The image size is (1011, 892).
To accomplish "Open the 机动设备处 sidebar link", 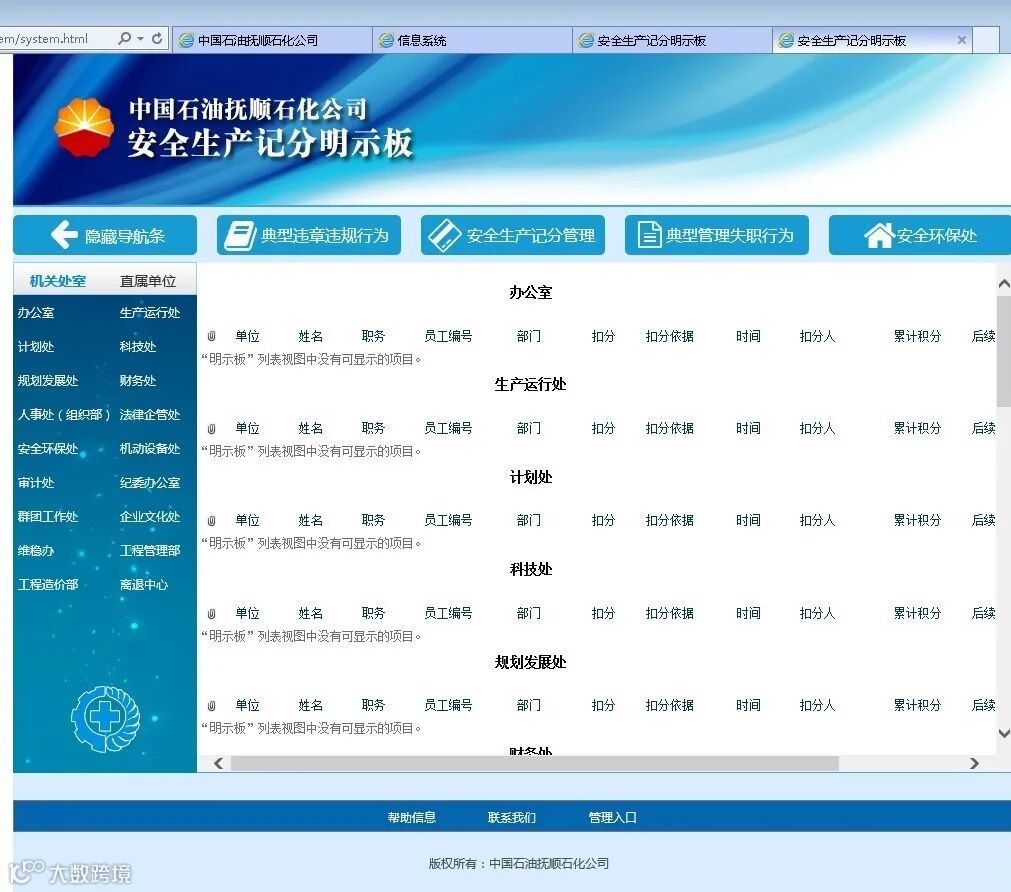I will pos(150,449).
